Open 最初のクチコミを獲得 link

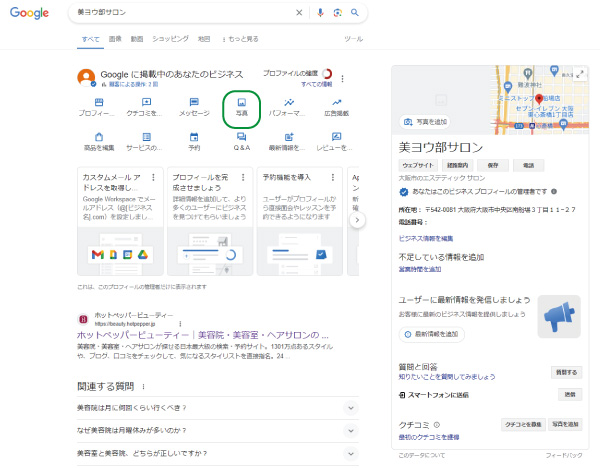[429, 437]
